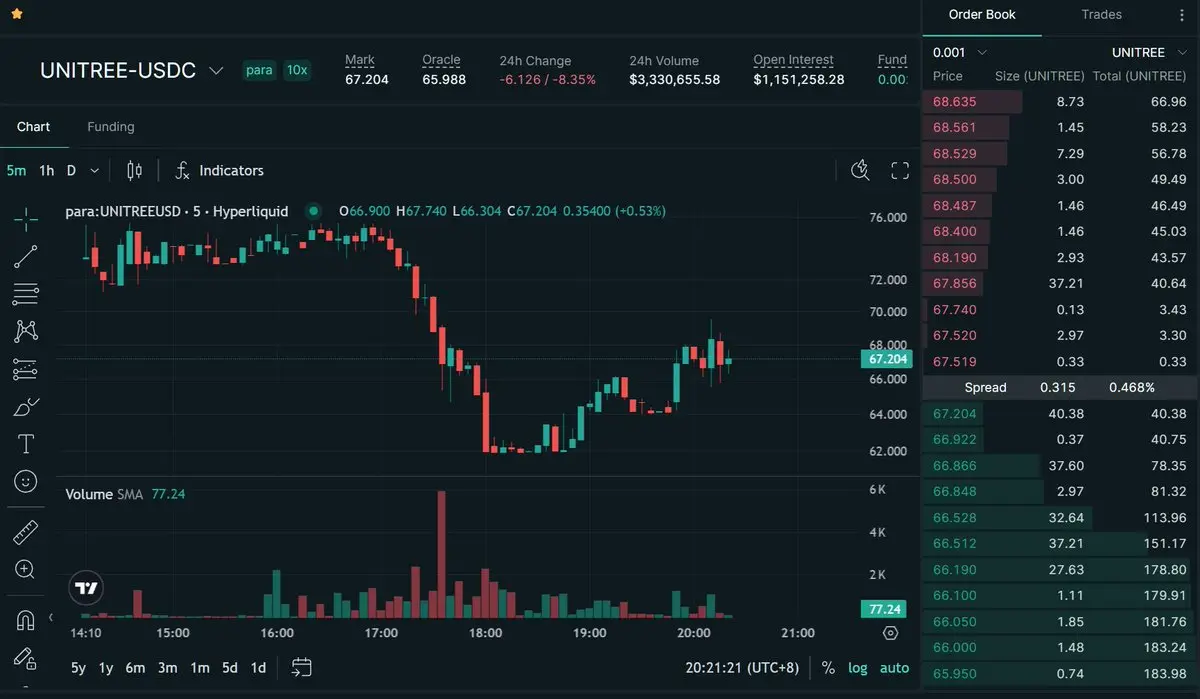Viewport: 1200px width, 699px height.
Task: Activate the zoom in tool
Action: tap(26, 570)
